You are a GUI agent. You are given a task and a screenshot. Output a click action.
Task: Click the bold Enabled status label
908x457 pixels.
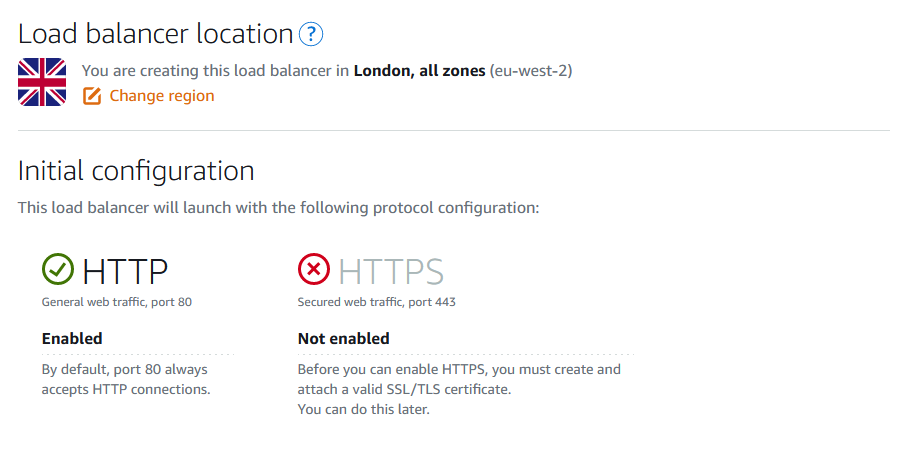pyautogui.click(x=72, y=338)
